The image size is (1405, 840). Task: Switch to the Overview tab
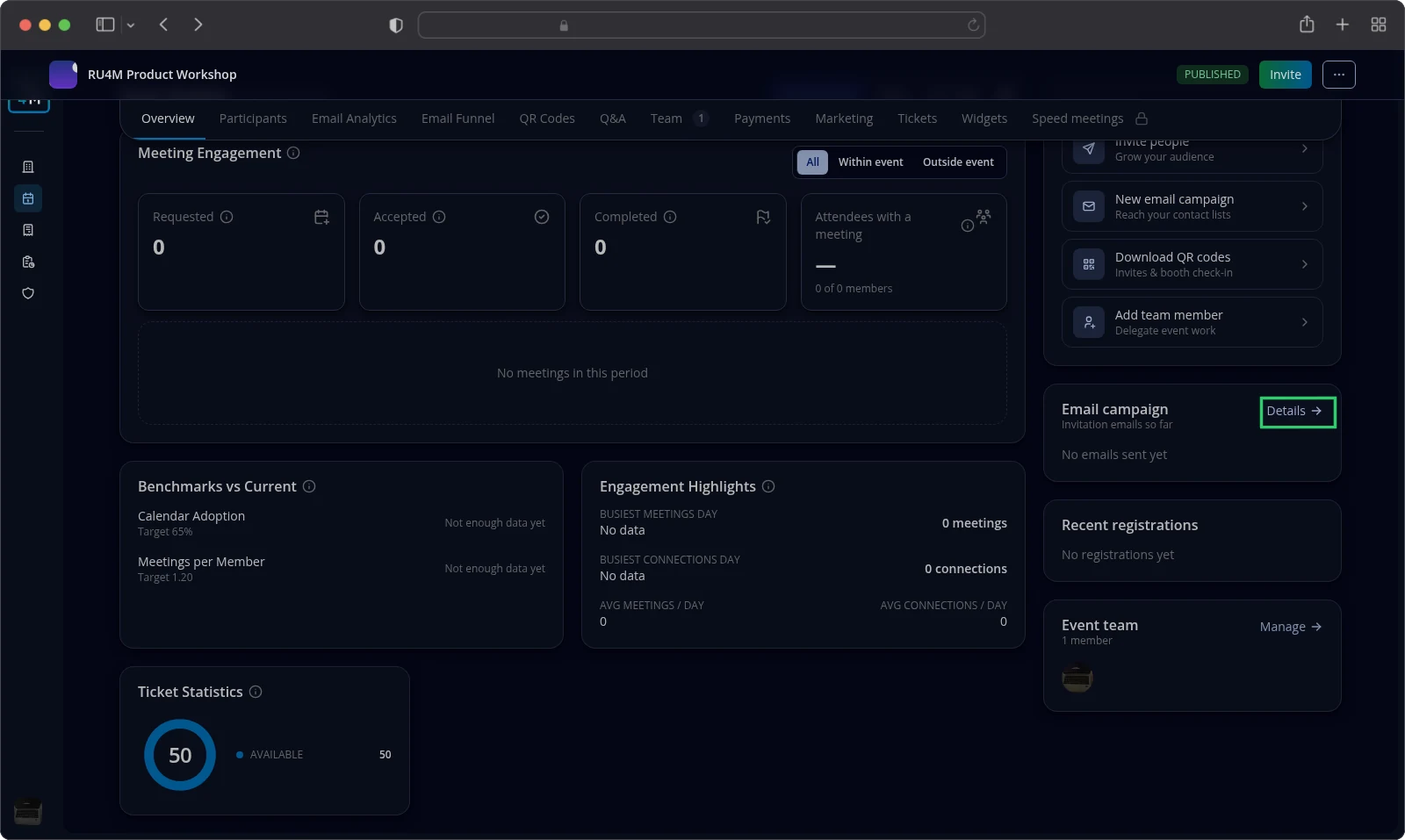click(x=168, y=118)
